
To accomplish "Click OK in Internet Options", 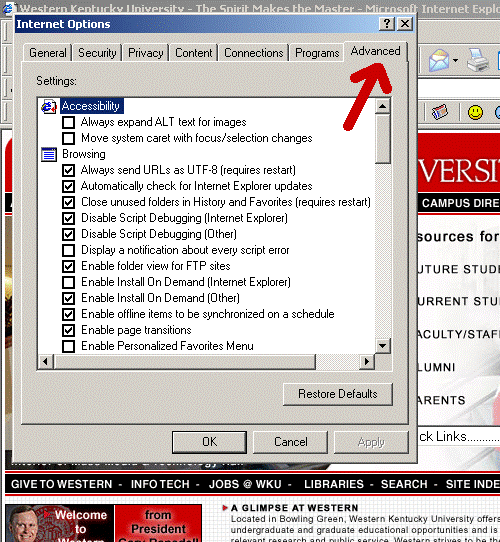I will click(x=210, y=442).
